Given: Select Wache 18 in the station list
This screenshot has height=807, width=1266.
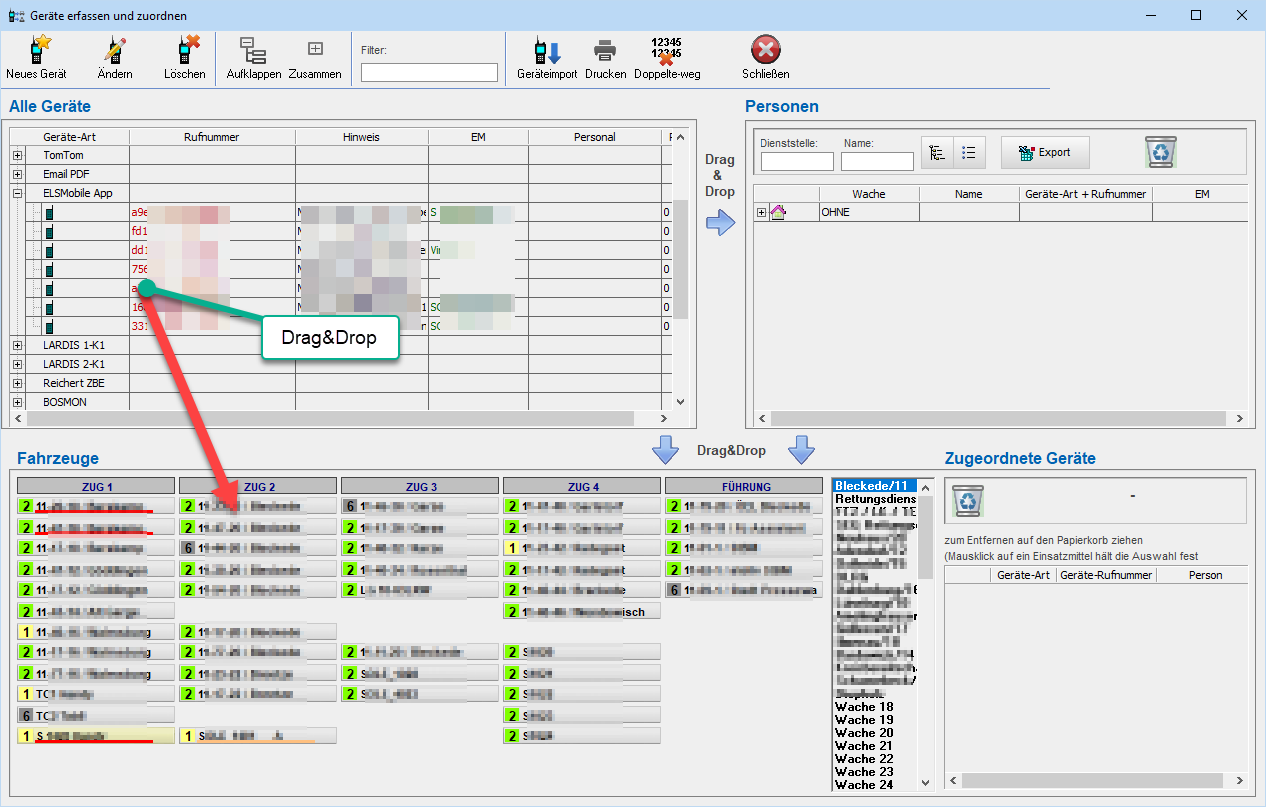Looking at the screenshot, I should click(876, 707).
